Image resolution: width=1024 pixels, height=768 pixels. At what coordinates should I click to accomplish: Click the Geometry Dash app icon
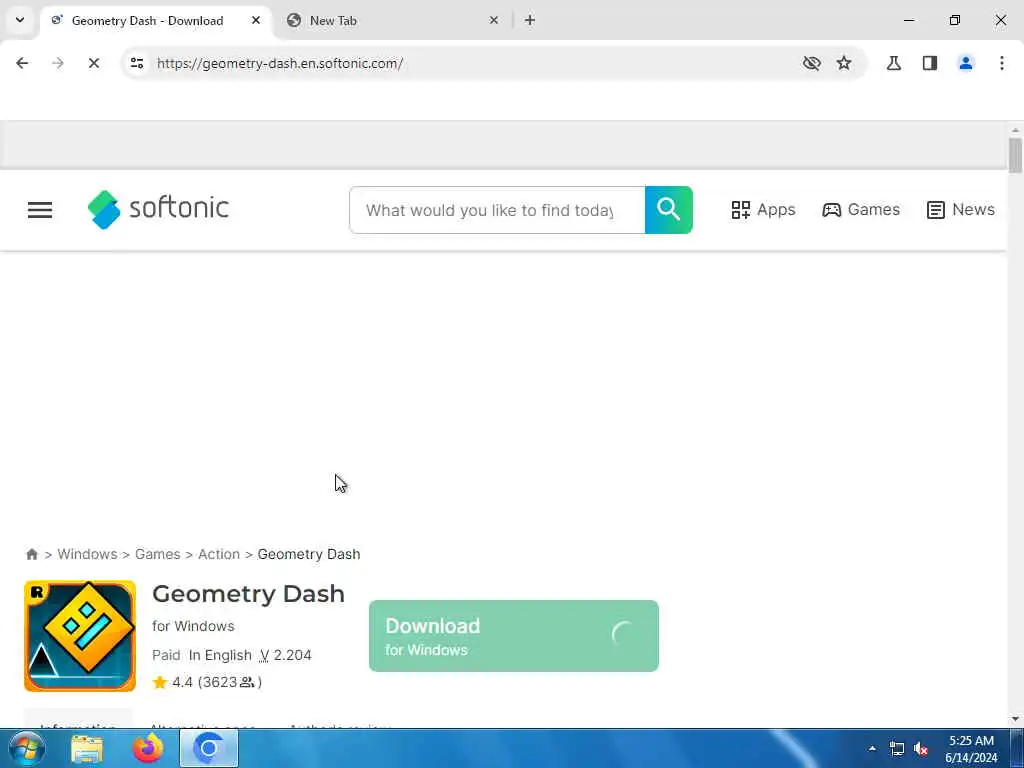[80, 635]
